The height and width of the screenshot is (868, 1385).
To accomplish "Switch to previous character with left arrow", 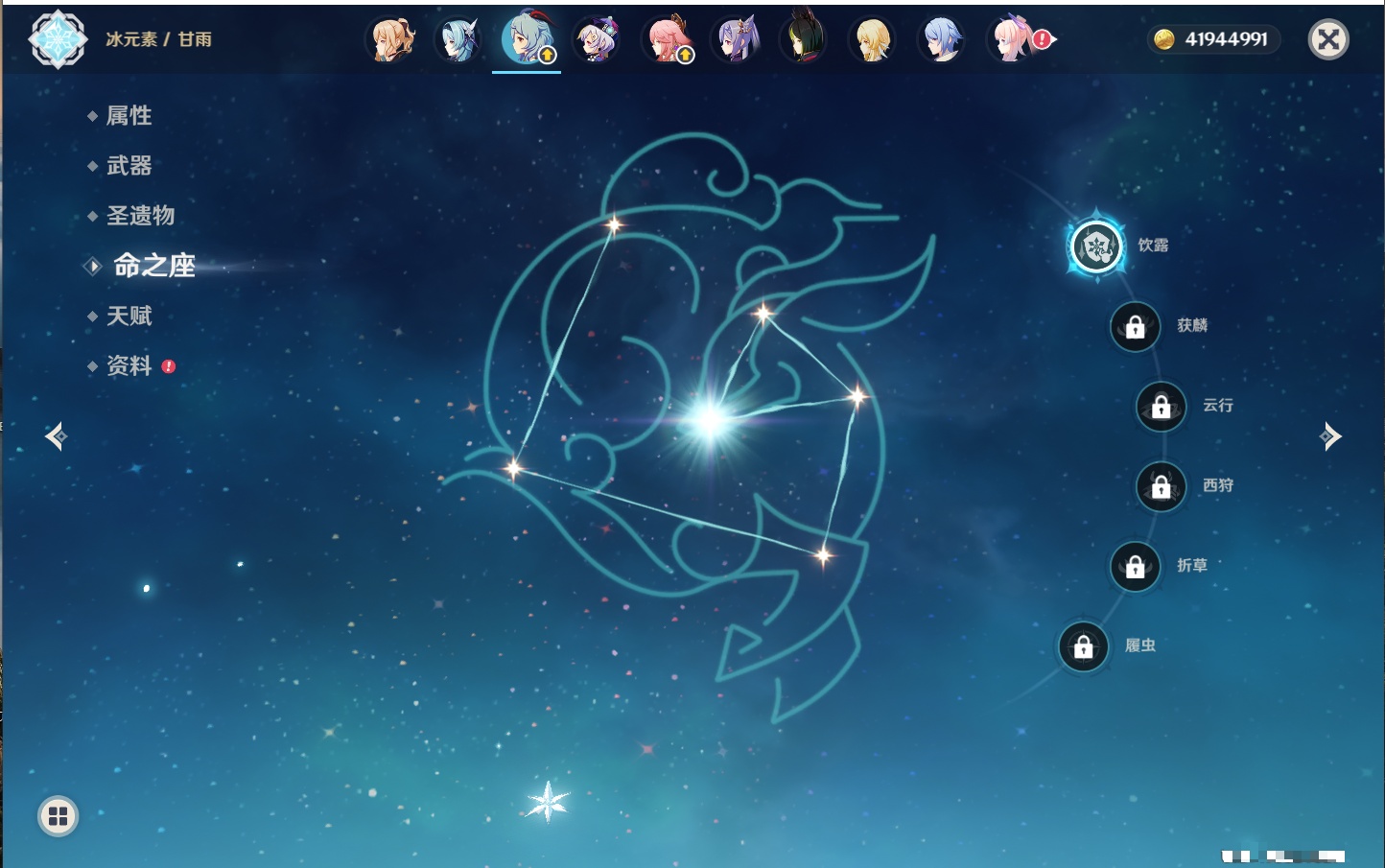I will click(57, 436).
